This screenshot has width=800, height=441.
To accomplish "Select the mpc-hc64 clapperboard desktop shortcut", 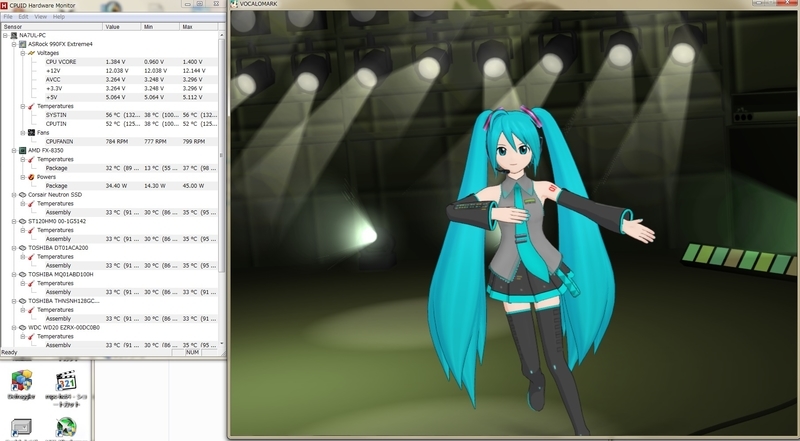I will [66, 381].
